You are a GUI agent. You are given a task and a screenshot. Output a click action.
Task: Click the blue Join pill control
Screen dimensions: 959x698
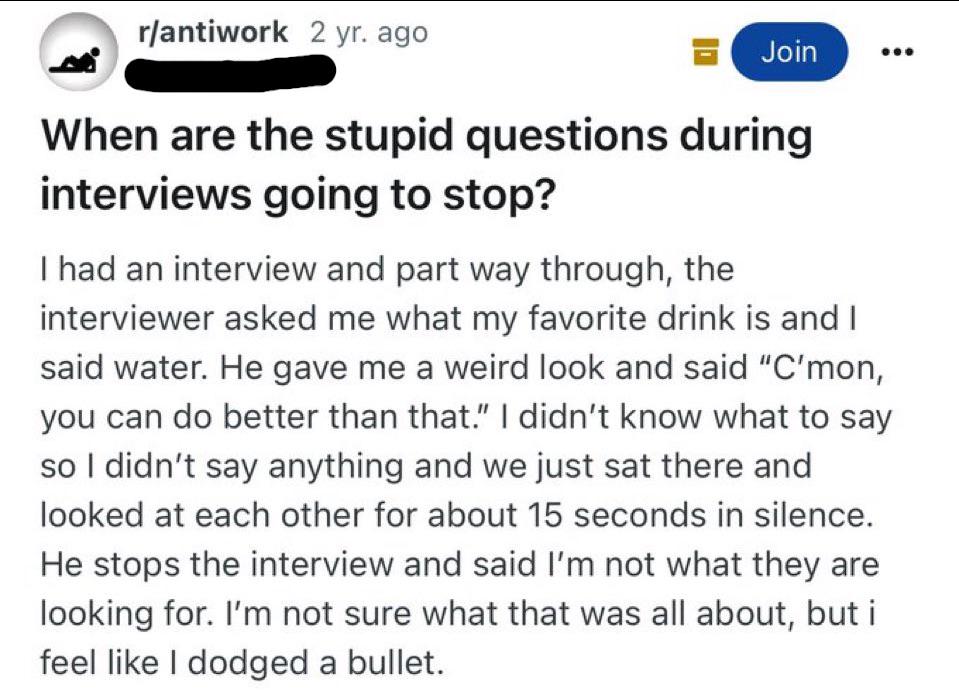788,51
